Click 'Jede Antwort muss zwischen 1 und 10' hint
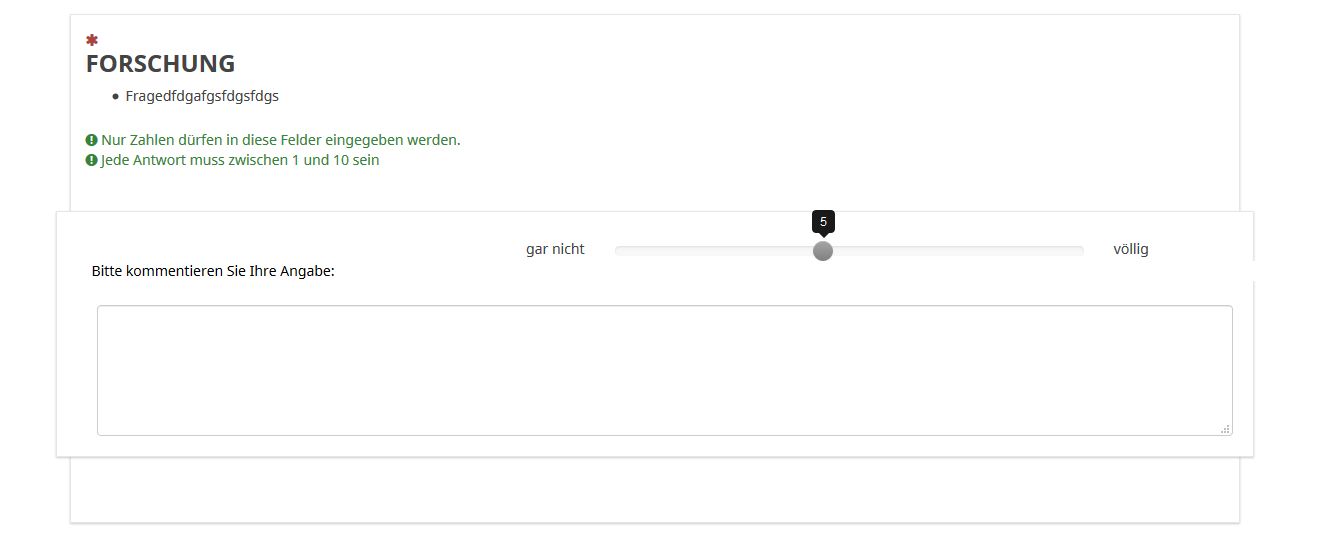1320x538 pixels. [240, 160]
